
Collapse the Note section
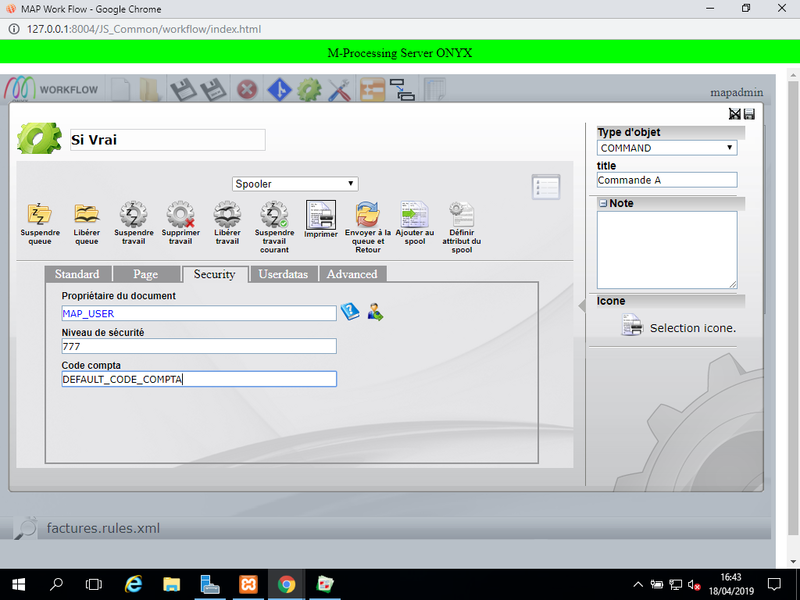pos(603,203)
